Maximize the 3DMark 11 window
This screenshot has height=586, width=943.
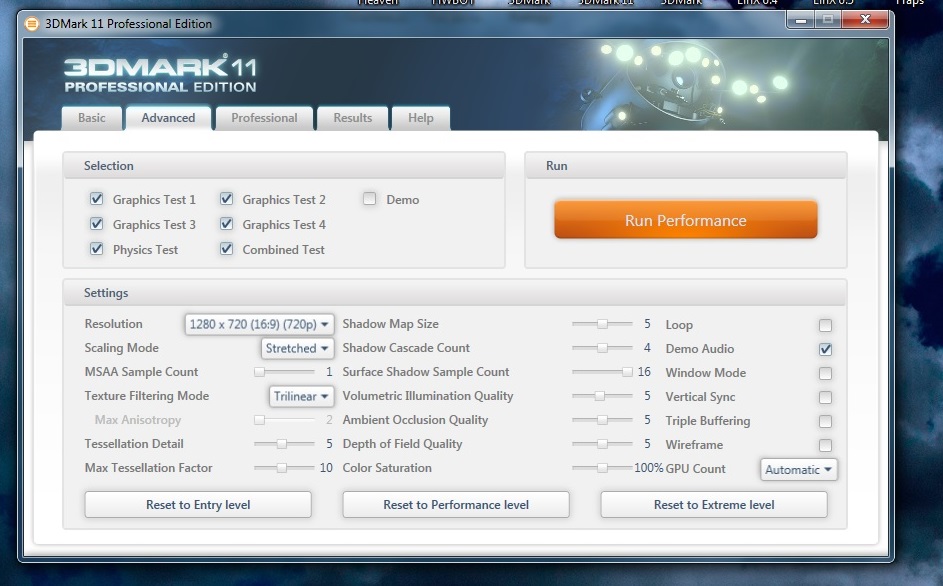(827, 20)
